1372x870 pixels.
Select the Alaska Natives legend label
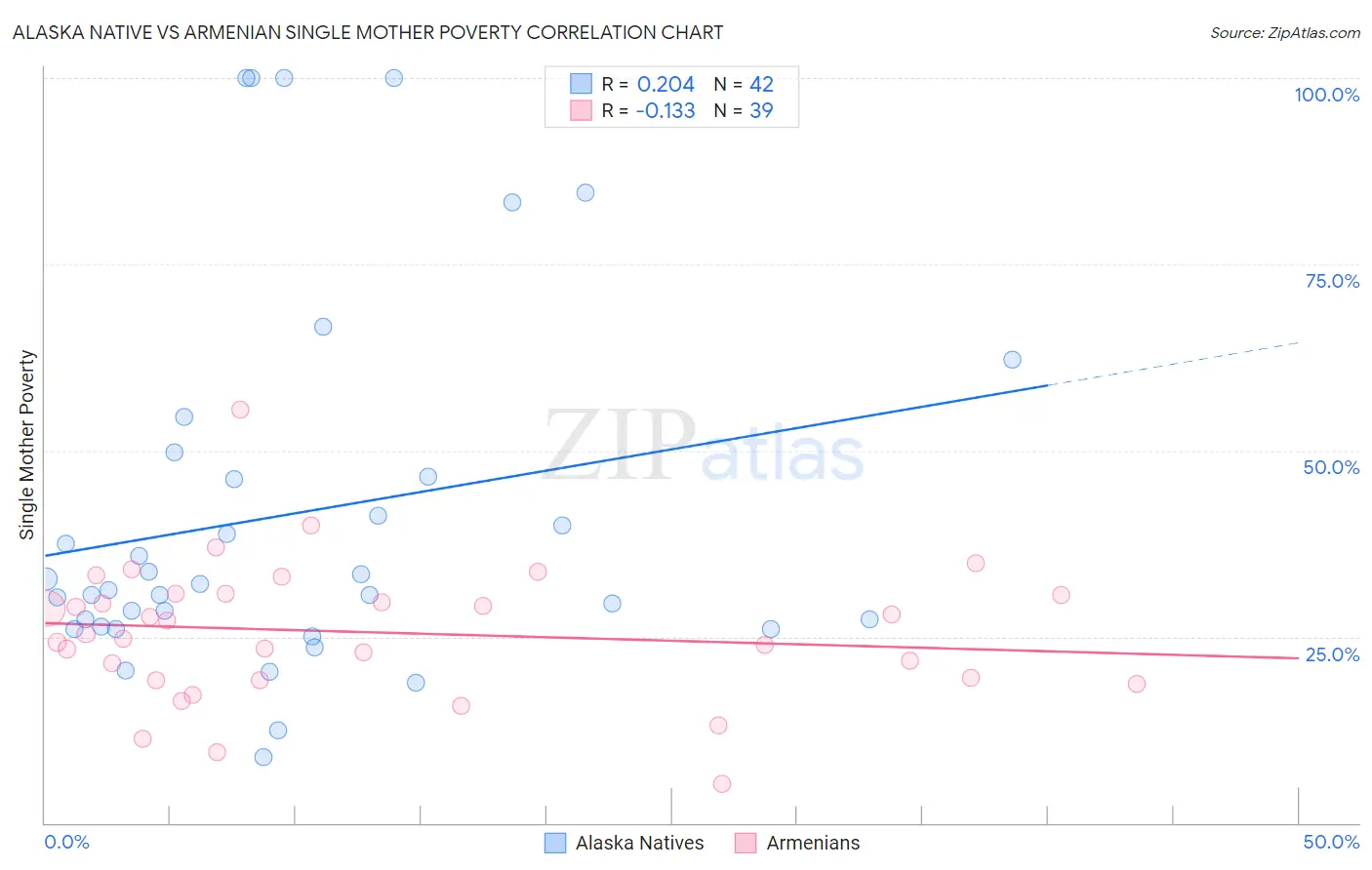click(639, 843)
